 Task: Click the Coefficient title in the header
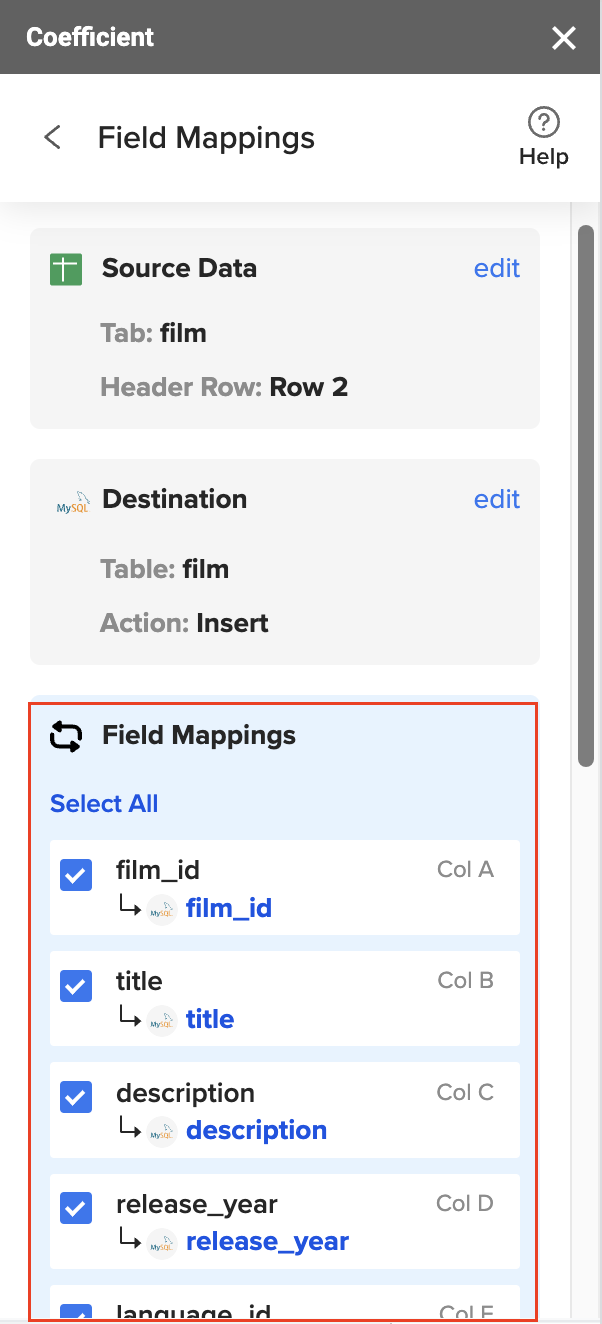click(x=90, y=36)
